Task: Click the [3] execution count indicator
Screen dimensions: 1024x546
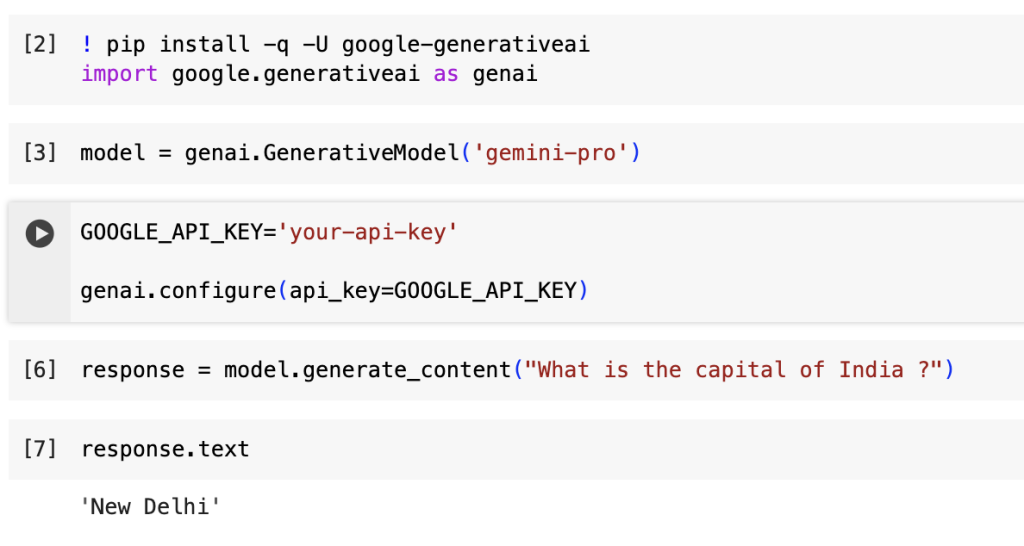Action: (x=39, y=153)
